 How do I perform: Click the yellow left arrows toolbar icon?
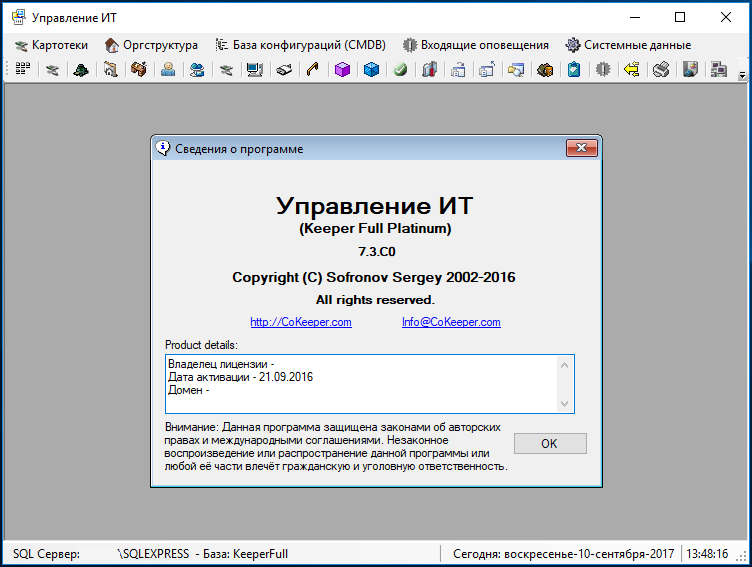(x=632, y=70)
